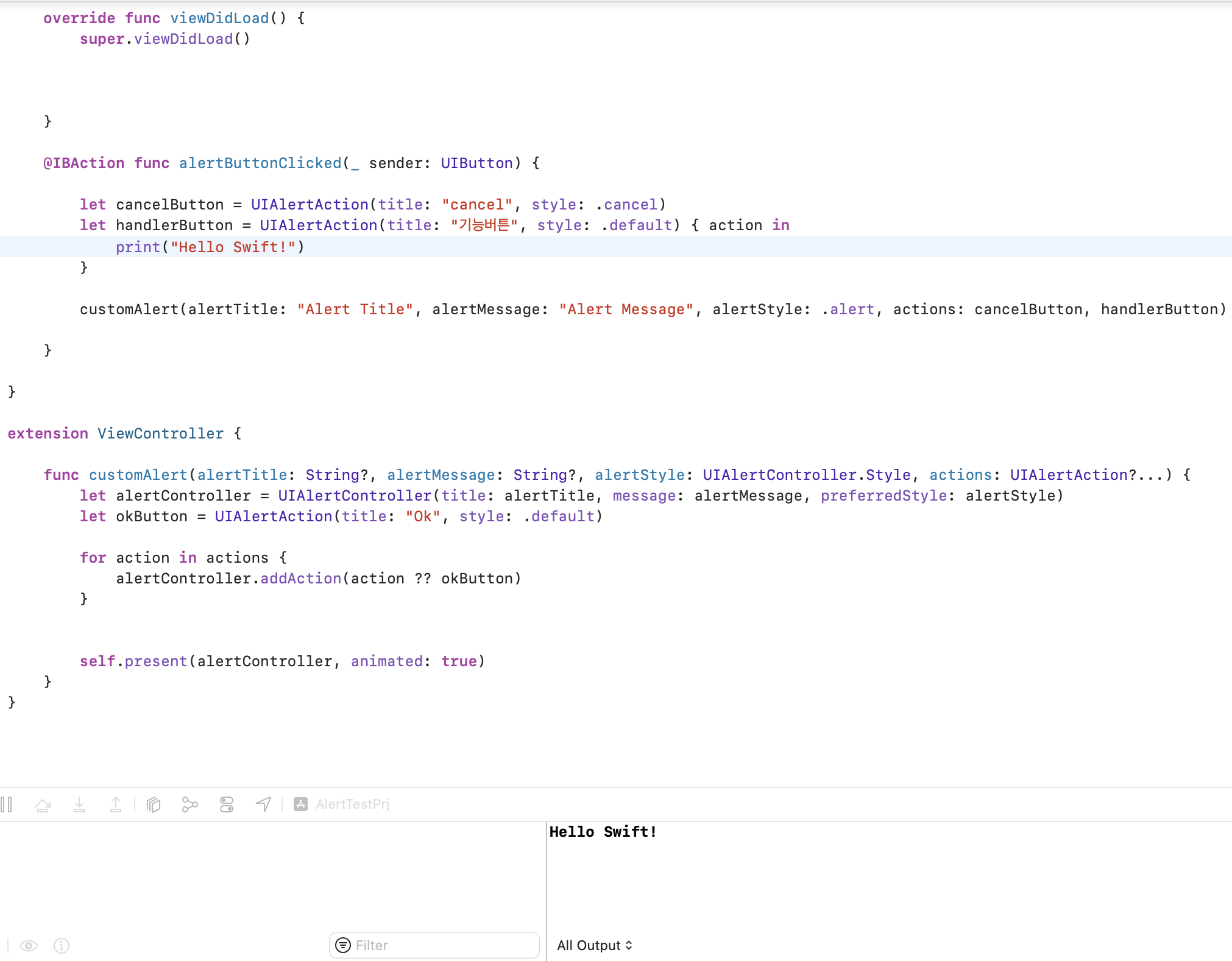Click the Hello Swift! console output line
This screenshot has height=961, width=1232.
603,832
